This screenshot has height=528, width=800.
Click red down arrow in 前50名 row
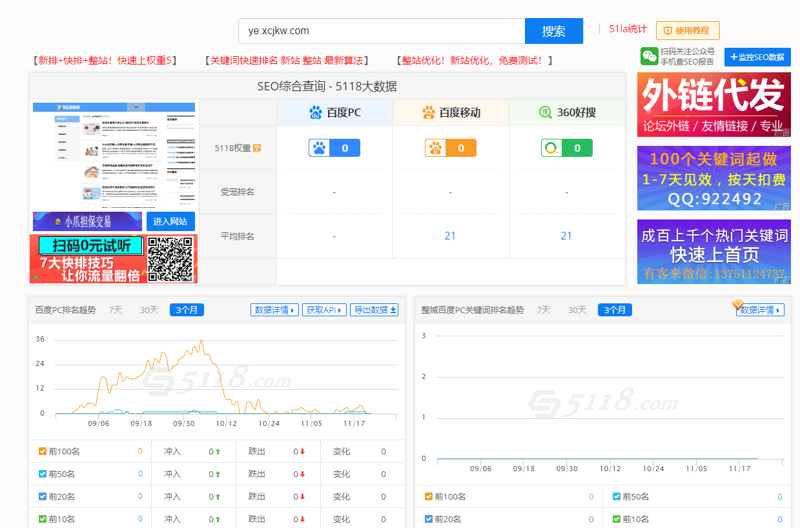tap(303, 474)
